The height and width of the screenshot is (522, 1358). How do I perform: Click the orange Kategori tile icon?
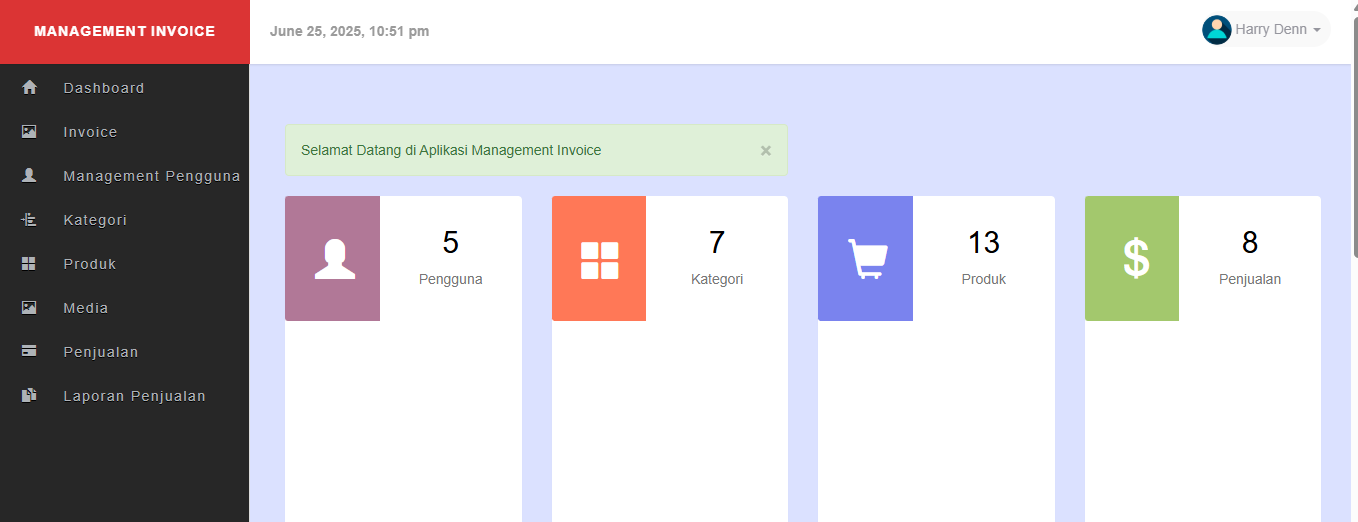(599, 259)
